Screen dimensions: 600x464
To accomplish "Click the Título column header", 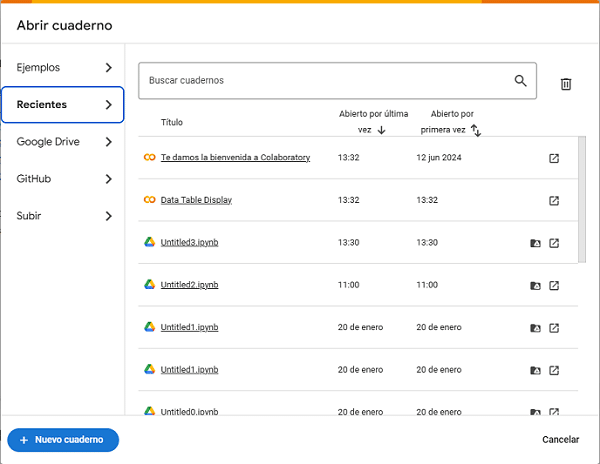I will 171,122.
